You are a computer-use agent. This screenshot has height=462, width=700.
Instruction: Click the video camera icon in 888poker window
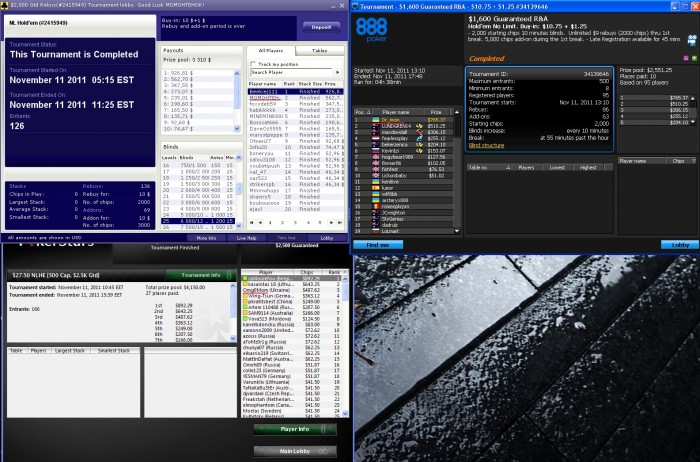(x=692, y=40)
